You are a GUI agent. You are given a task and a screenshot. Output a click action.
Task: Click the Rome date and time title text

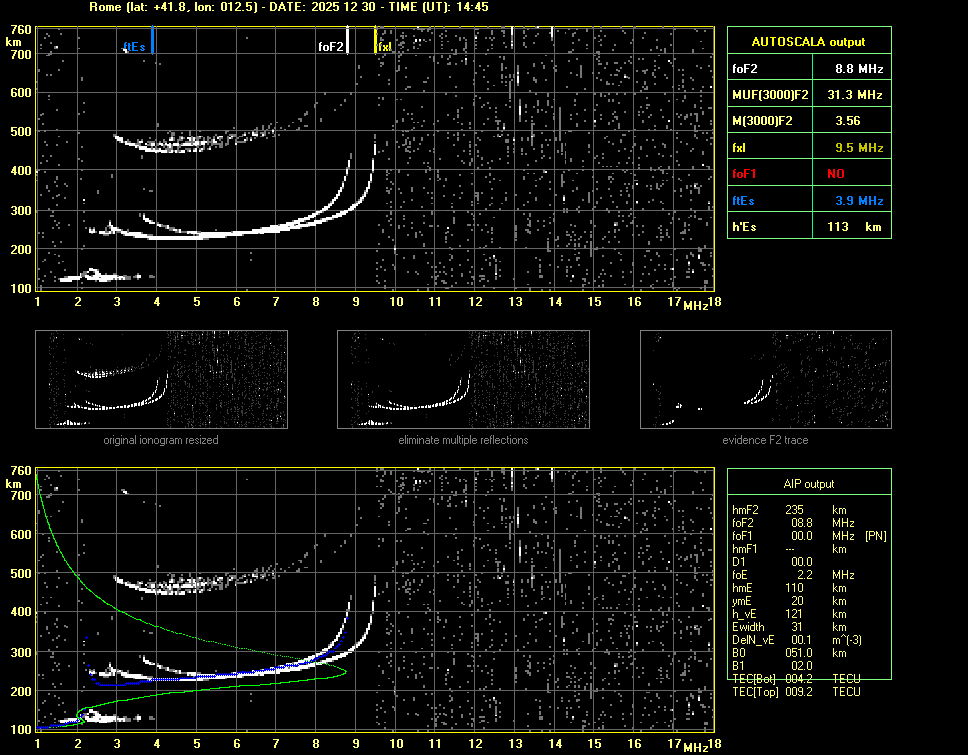tap(288, 7)
